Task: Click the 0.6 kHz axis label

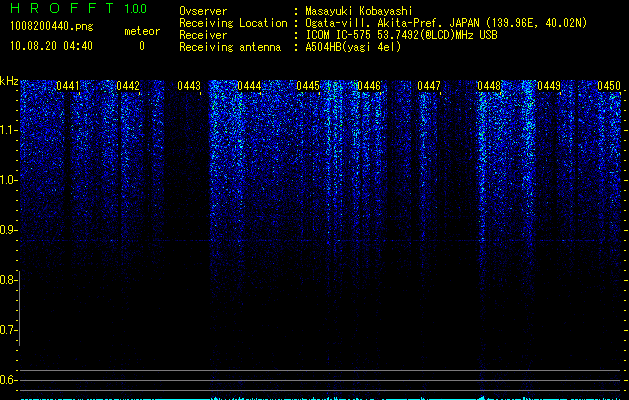Action: 8,380
